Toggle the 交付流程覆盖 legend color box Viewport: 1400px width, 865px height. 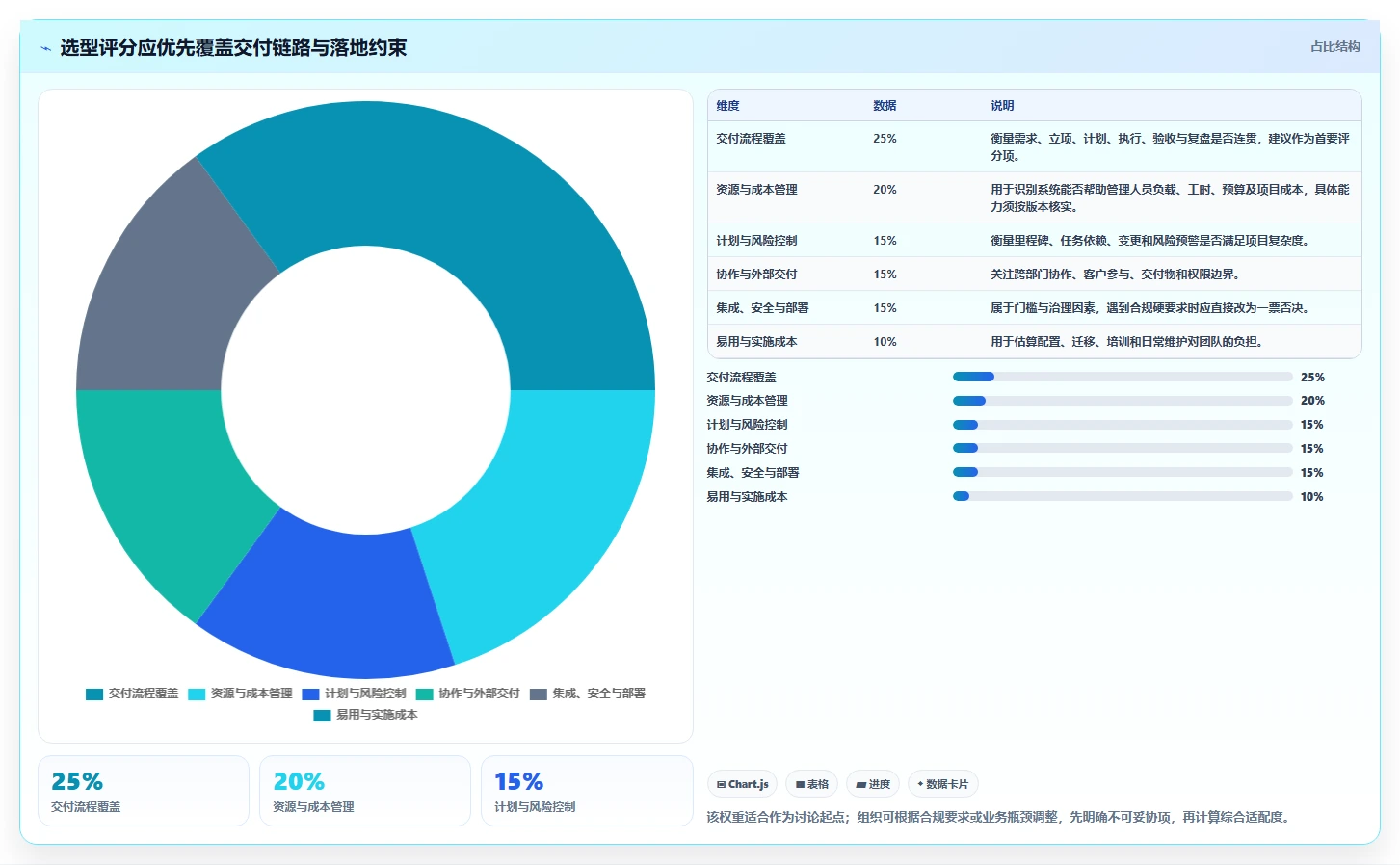tap(94, 694)
